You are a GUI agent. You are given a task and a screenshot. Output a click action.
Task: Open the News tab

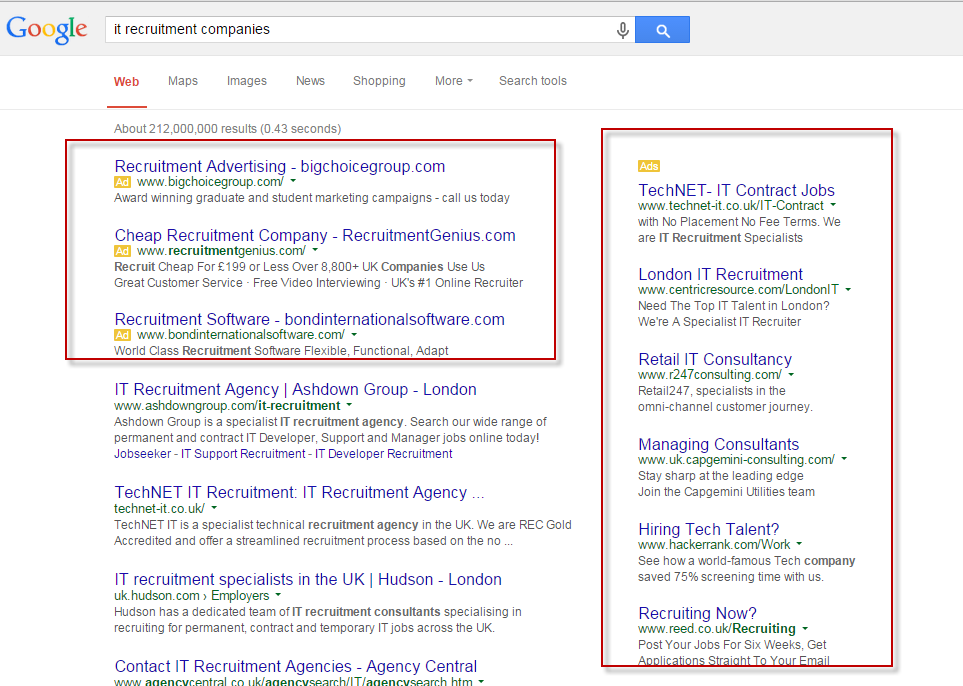click(310, 81)
